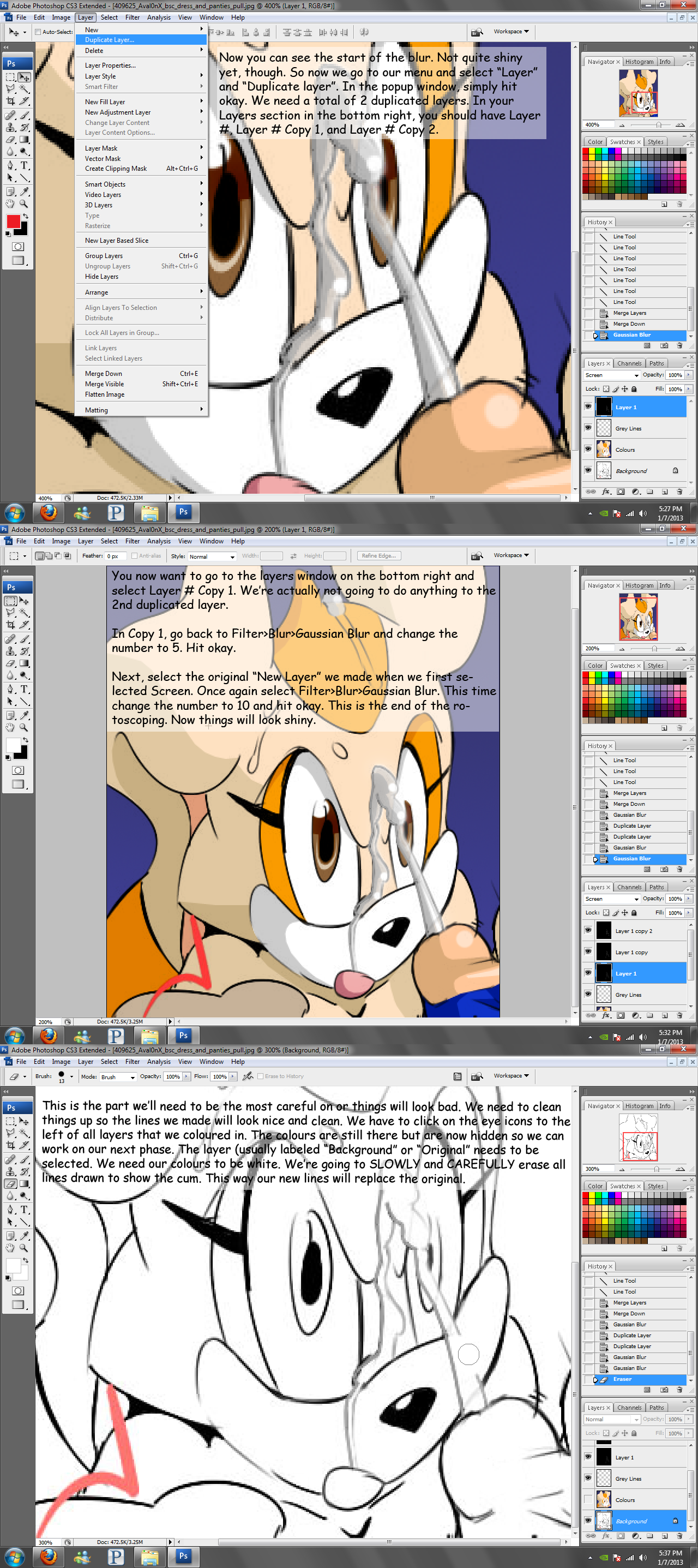Show the hidden Colours layer in the 300% window
Viewport: 698px width, 1568px height.
(588, 1499)
